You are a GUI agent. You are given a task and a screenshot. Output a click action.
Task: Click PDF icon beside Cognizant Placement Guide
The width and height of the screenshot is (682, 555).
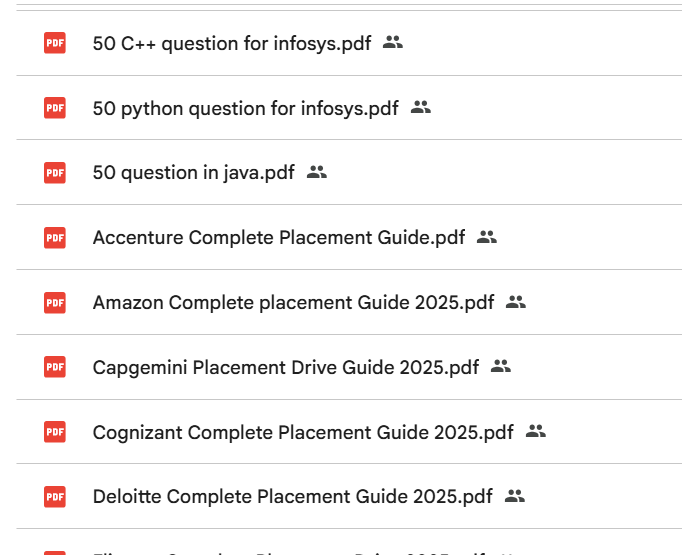[x=55, y=432]
